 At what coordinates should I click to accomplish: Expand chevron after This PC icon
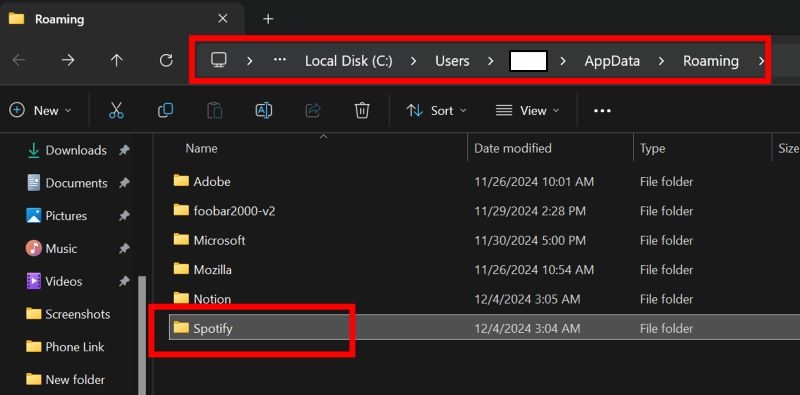(249, 61)
